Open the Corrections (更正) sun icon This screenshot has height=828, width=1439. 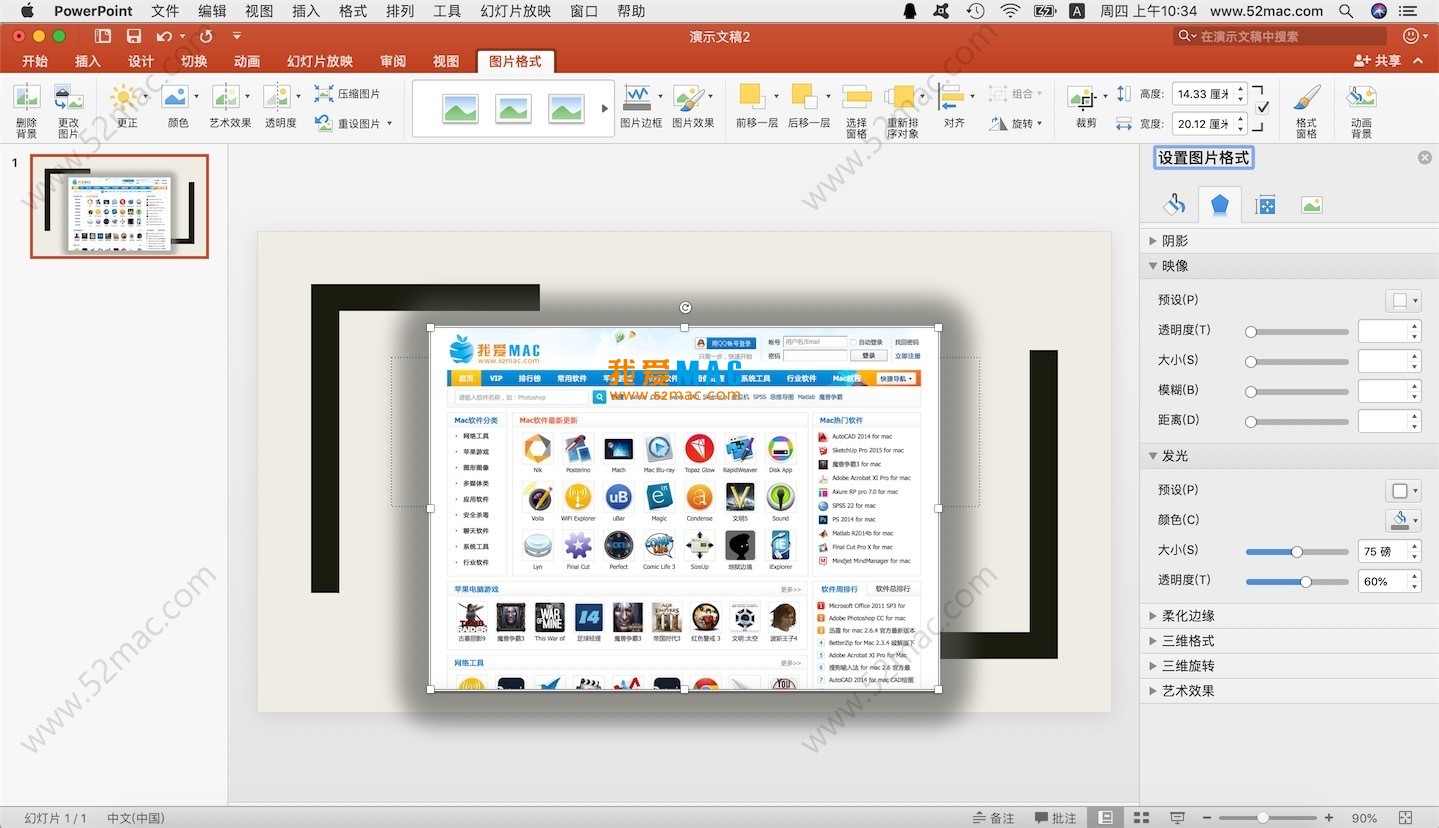pyautogui.click(x=125, y=98)
